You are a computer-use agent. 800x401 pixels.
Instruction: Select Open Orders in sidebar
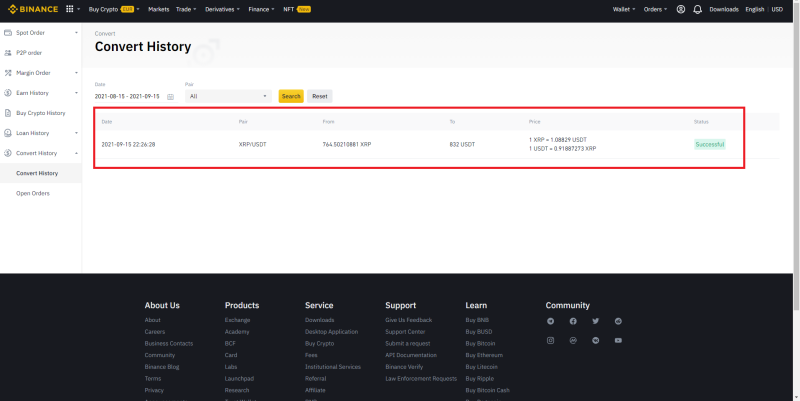33,193
